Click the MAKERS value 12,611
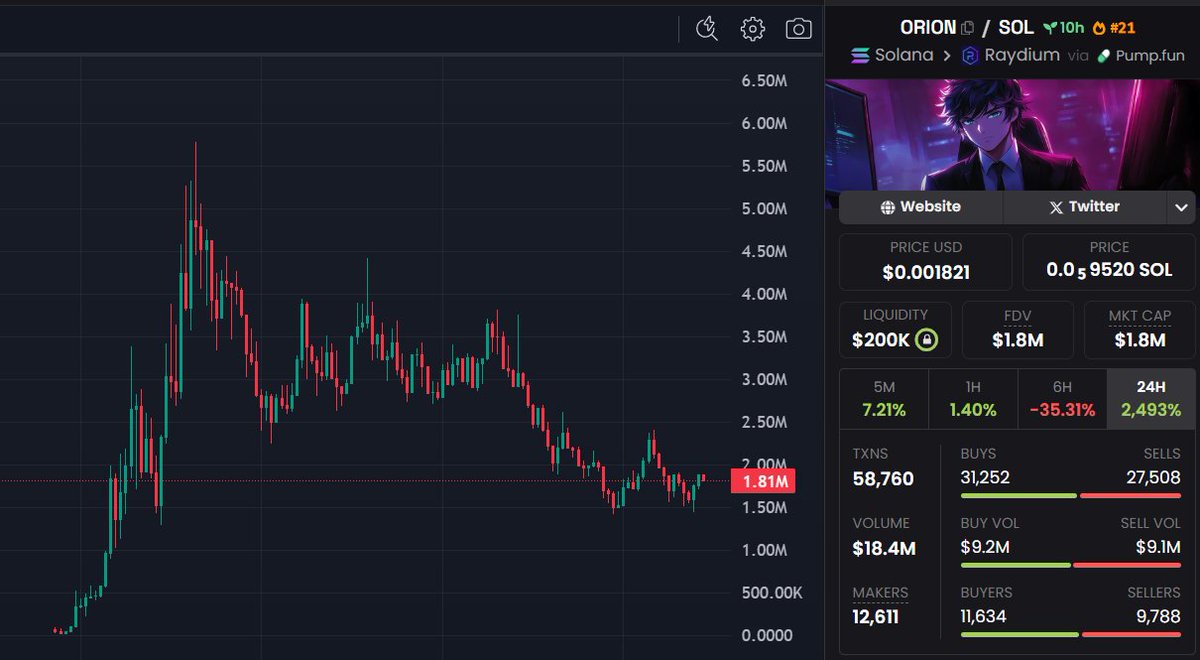Screen dimensions: 1200x660 click(x=875, y=617)
